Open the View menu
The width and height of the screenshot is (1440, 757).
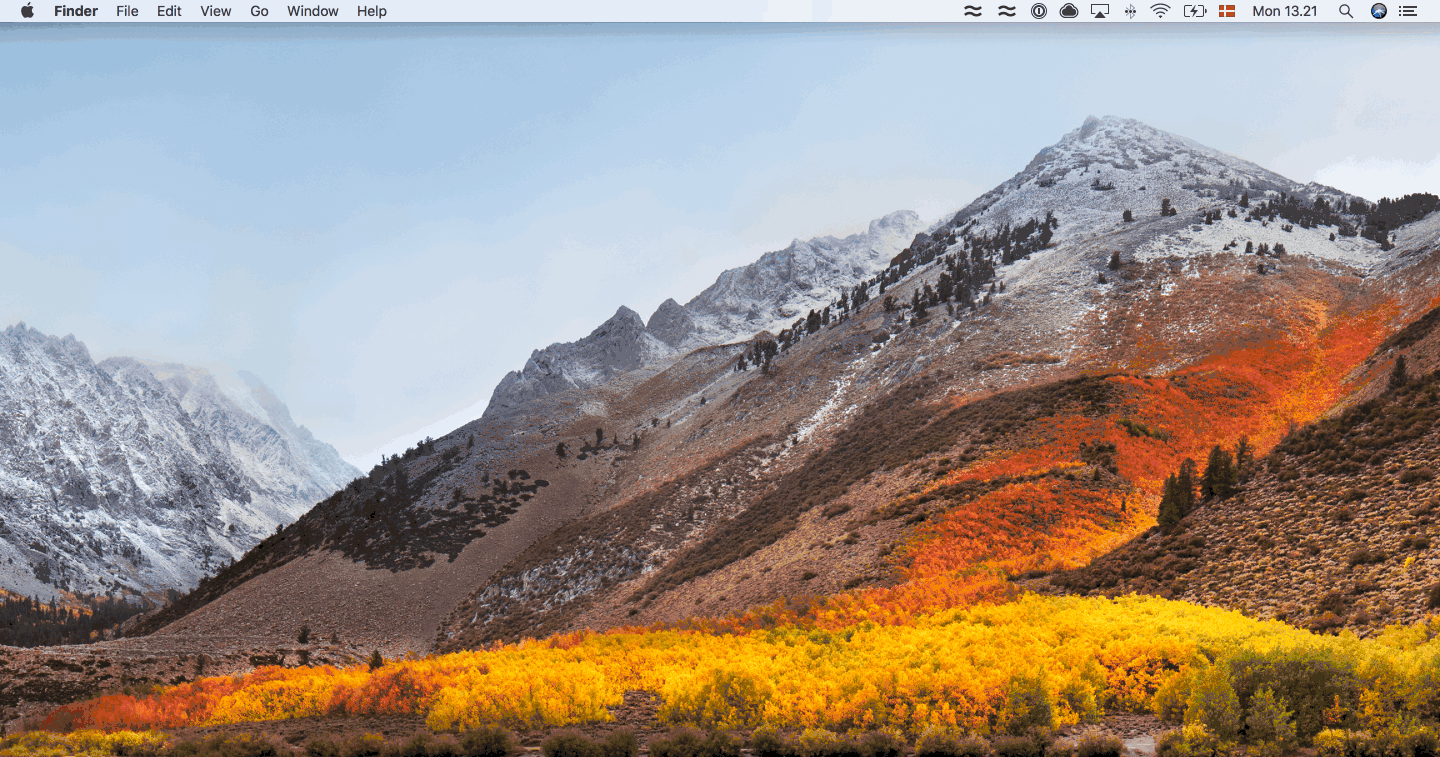[216, 11]
